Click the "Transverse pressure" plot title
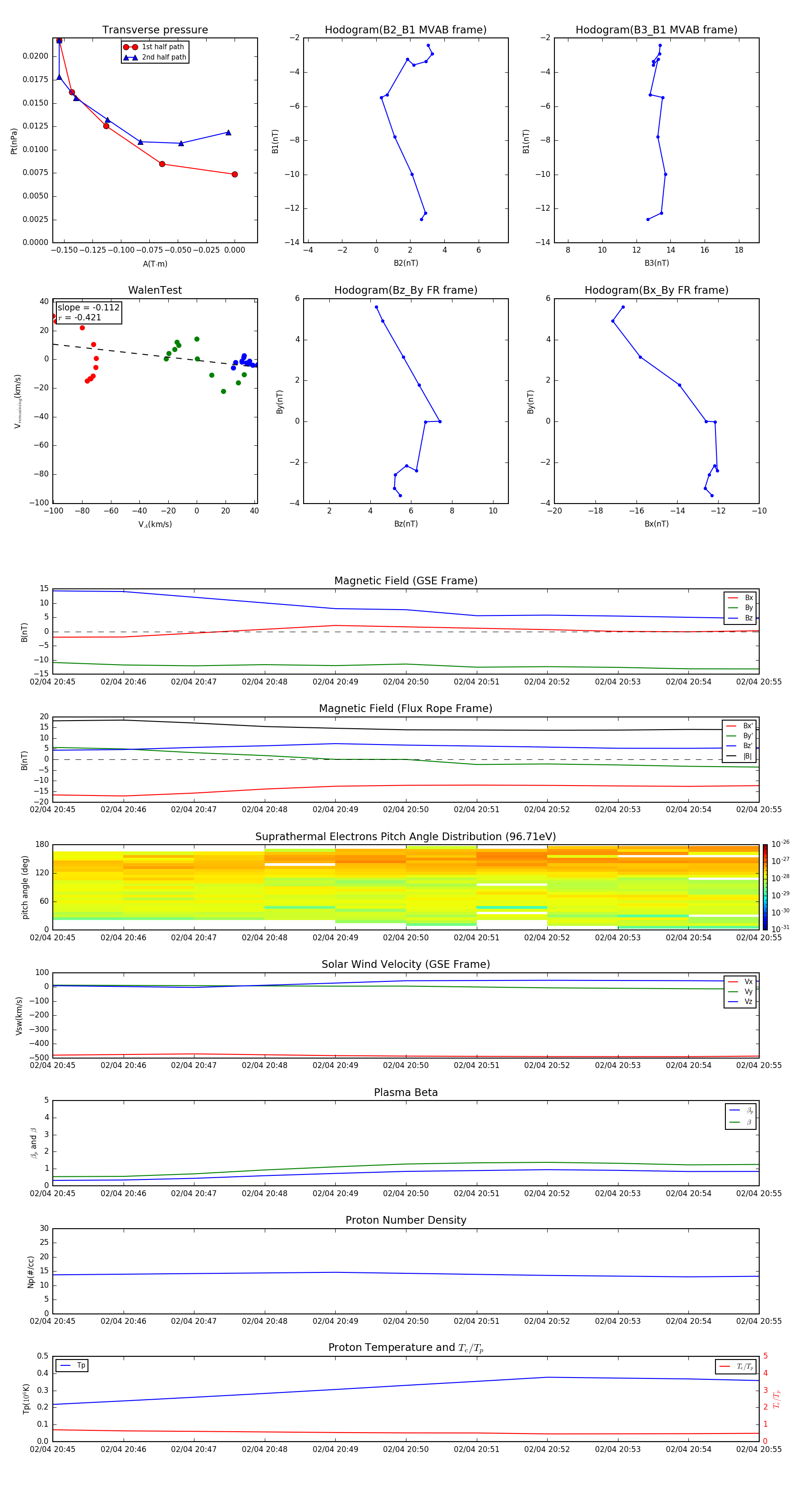Screen dimensions: 812x1489 point(155,30)
